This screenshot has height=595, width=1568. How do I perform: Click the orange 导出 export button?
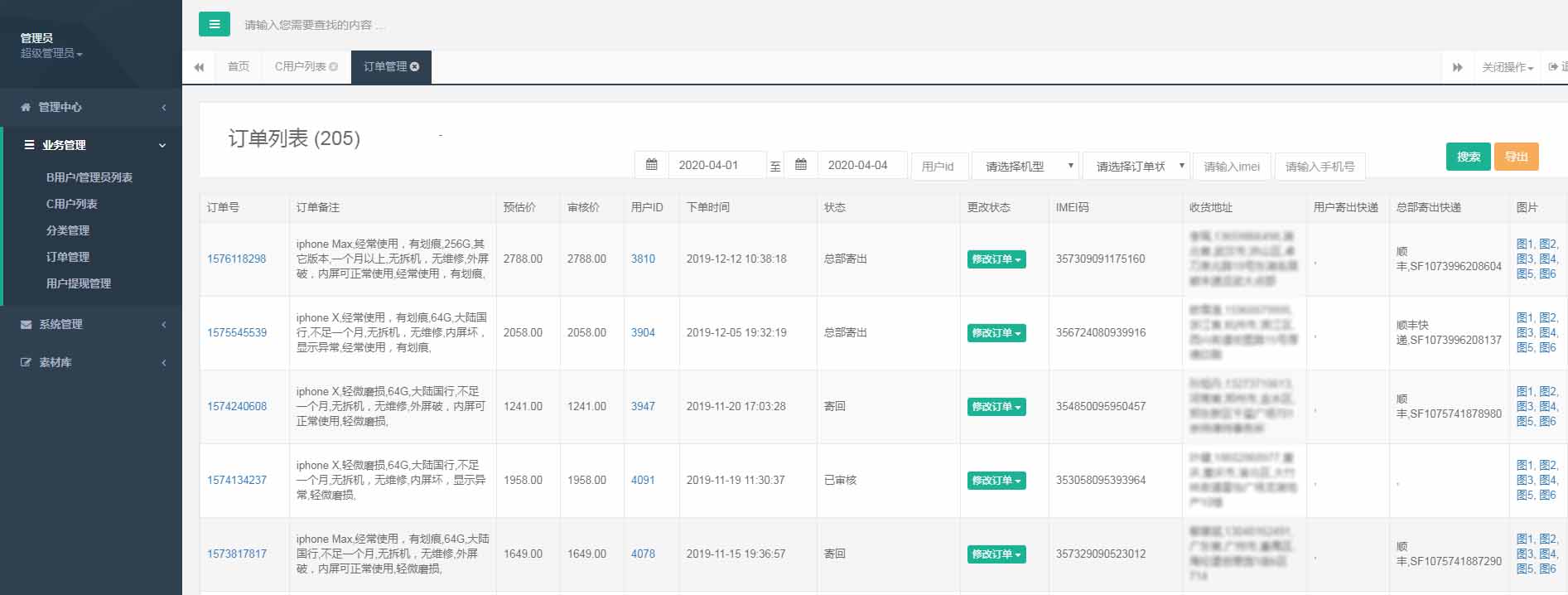pyautogui.click(x=1516, y=157)
